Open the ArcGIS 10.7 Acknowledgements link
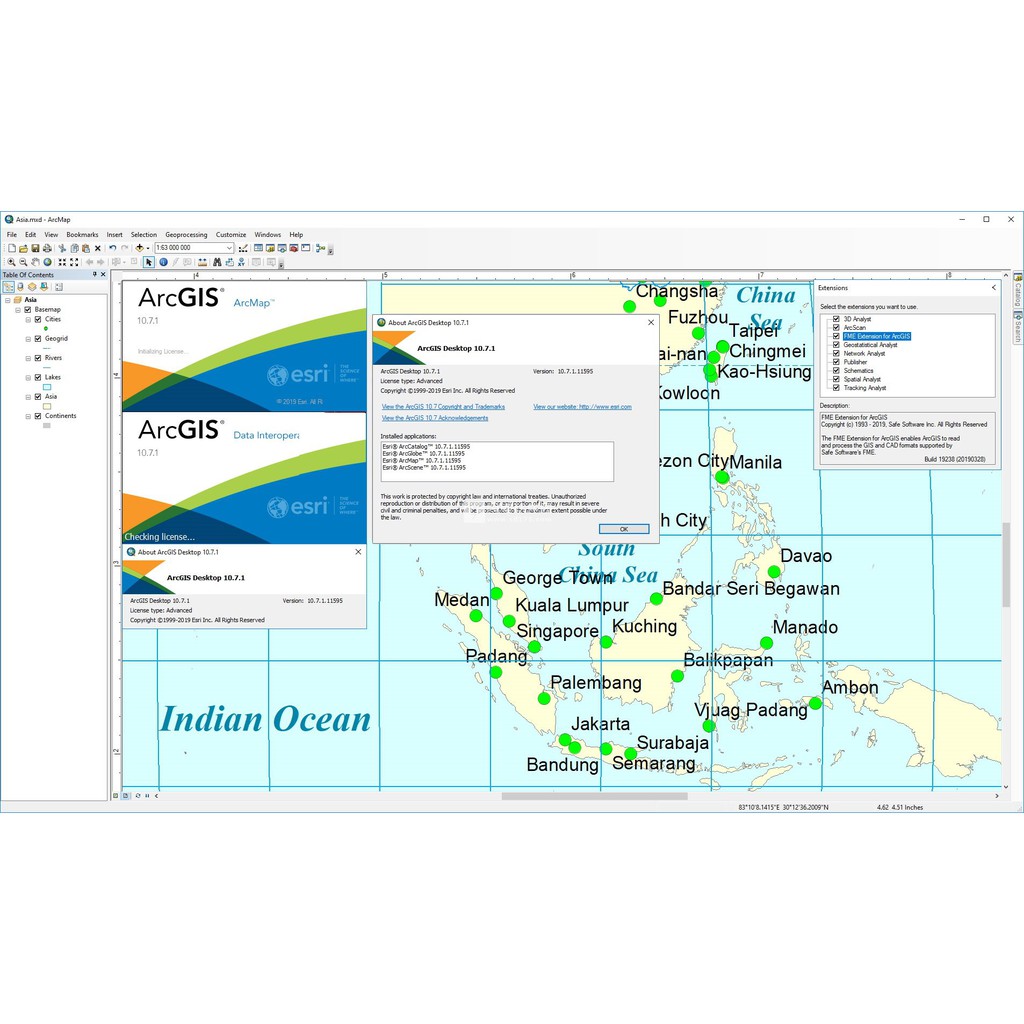The width and height of the screenshot is (1024, 1024). (x=435, y=418)
